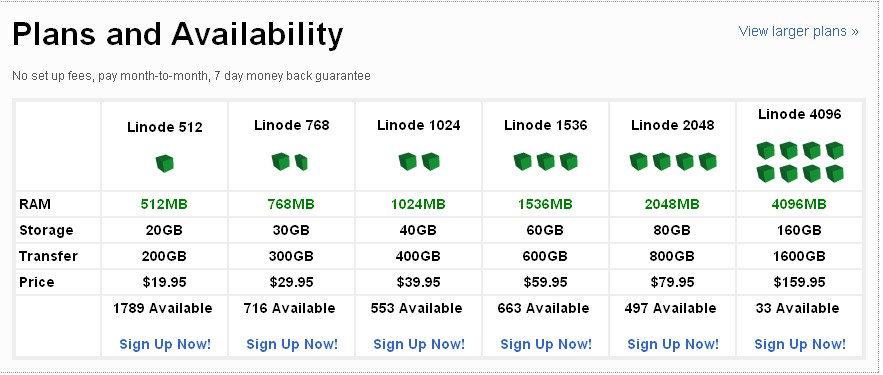Sign up for the Linode 2048 plan

[673, 344]
